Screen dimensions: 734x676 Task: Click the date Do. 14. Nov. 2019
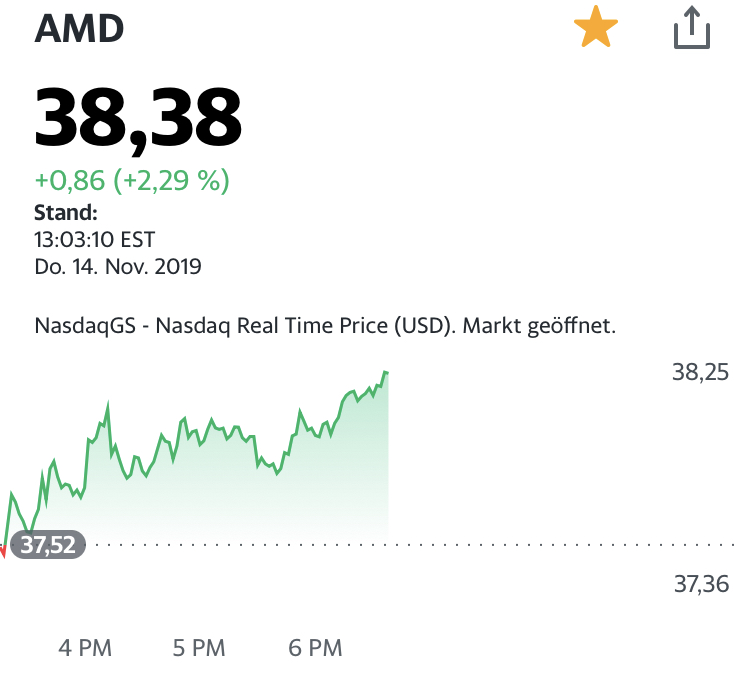coord(118,266)
